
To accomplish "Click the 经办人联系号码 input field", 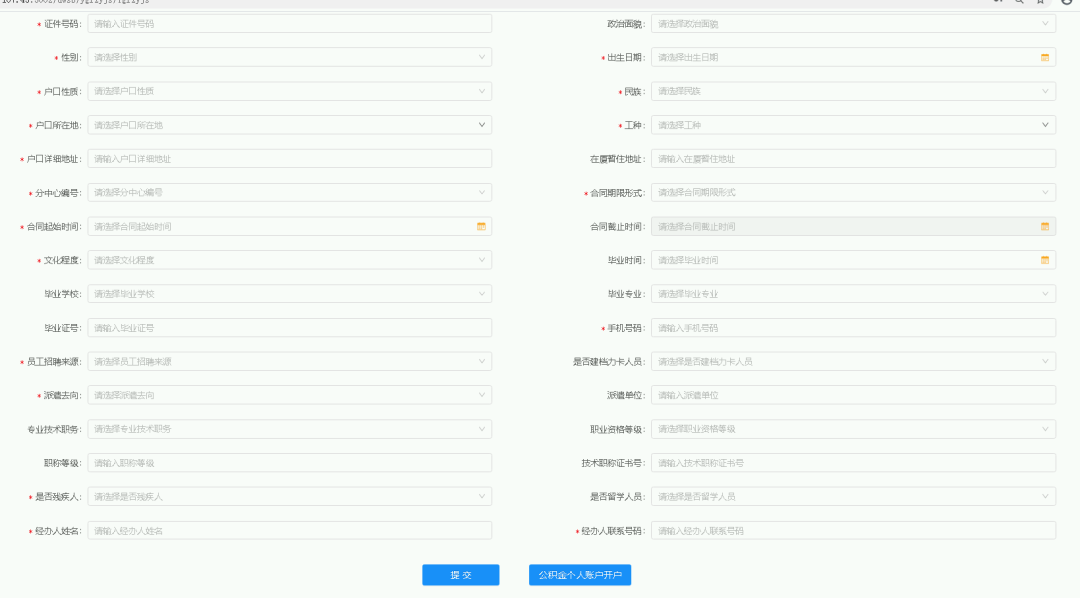I will [853, 530].
